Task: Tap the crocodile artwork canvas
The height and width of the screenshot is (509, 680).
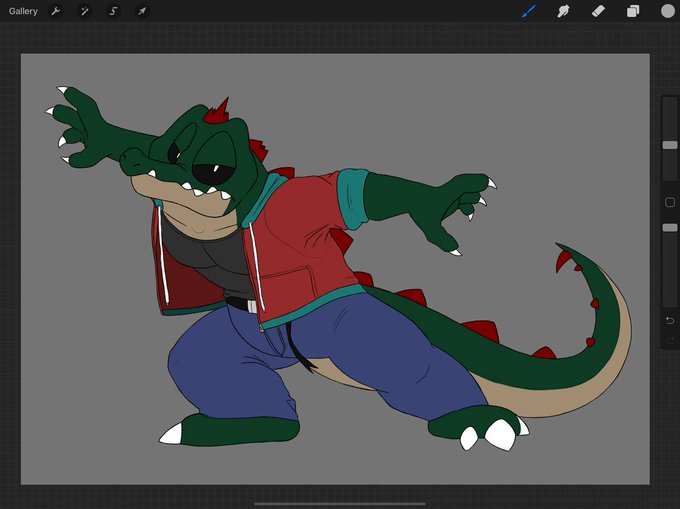Action: click(335, 269)
